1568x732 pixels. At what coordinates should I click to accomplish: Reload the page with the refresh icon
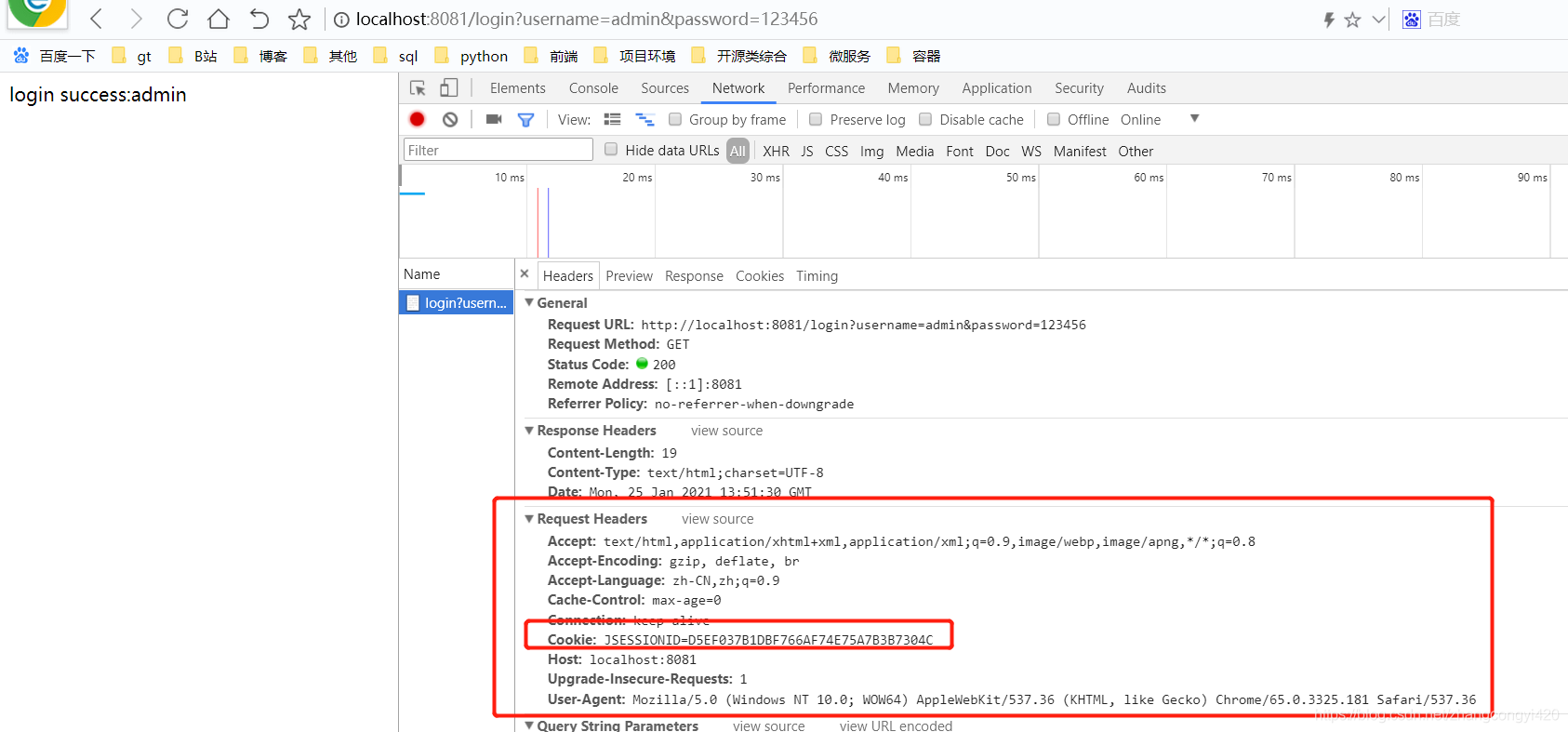tap(177, 19)
